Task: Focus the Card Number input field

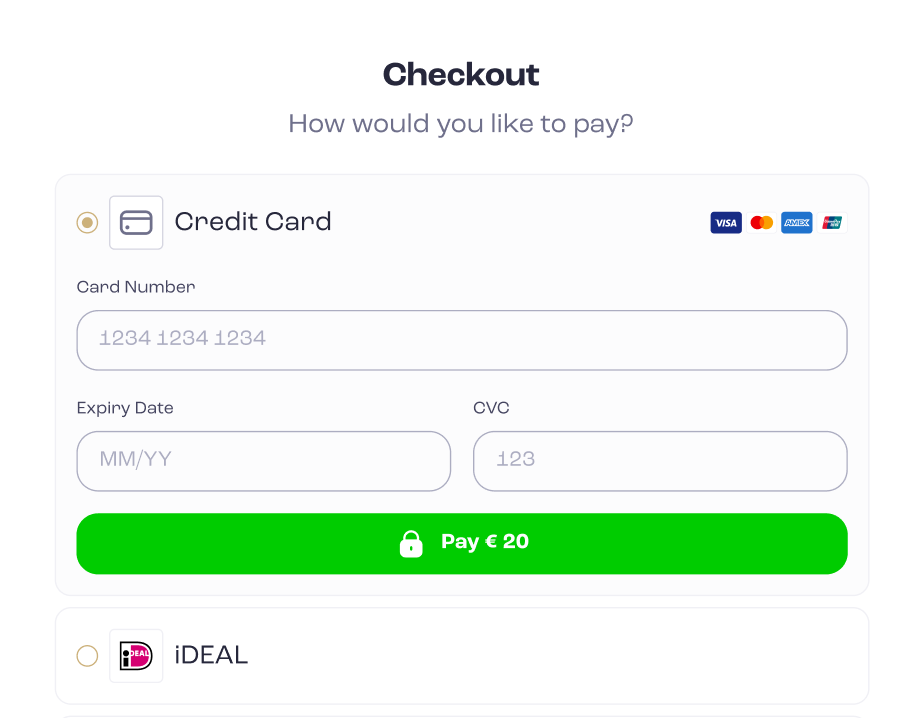Action: point(462,340)
